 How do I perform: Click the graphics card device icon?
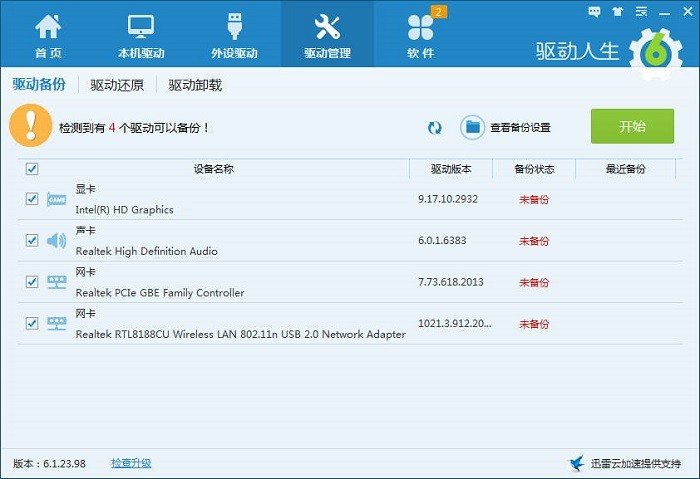(57, 199)
